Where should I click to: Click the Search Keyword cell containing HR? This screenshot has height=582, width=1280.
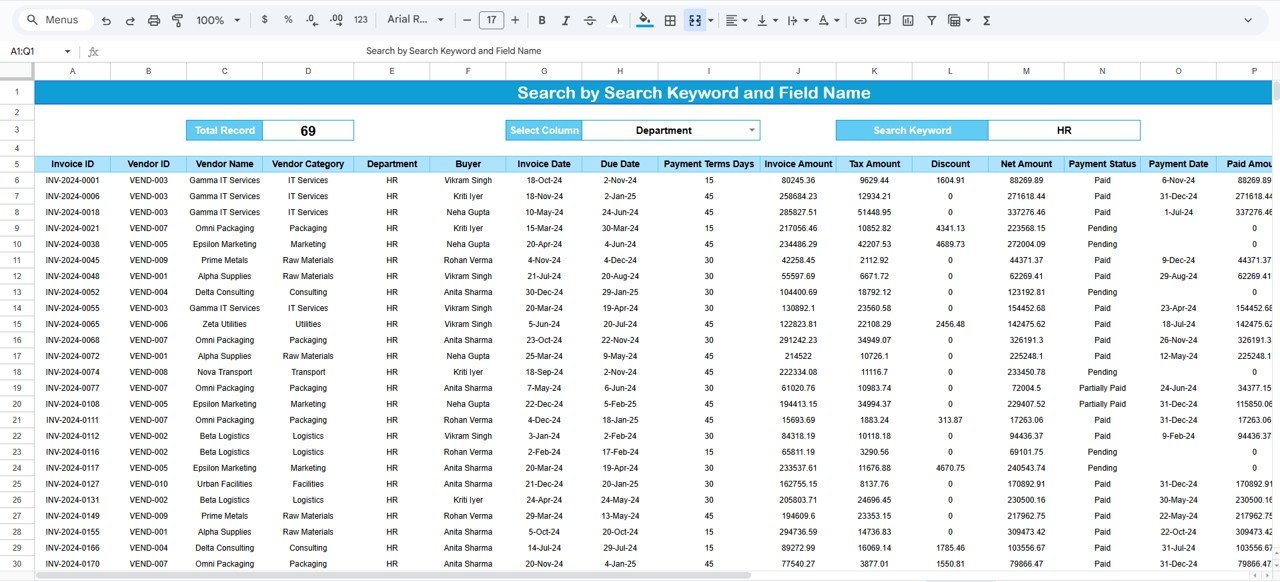[x=1063, y=130]
